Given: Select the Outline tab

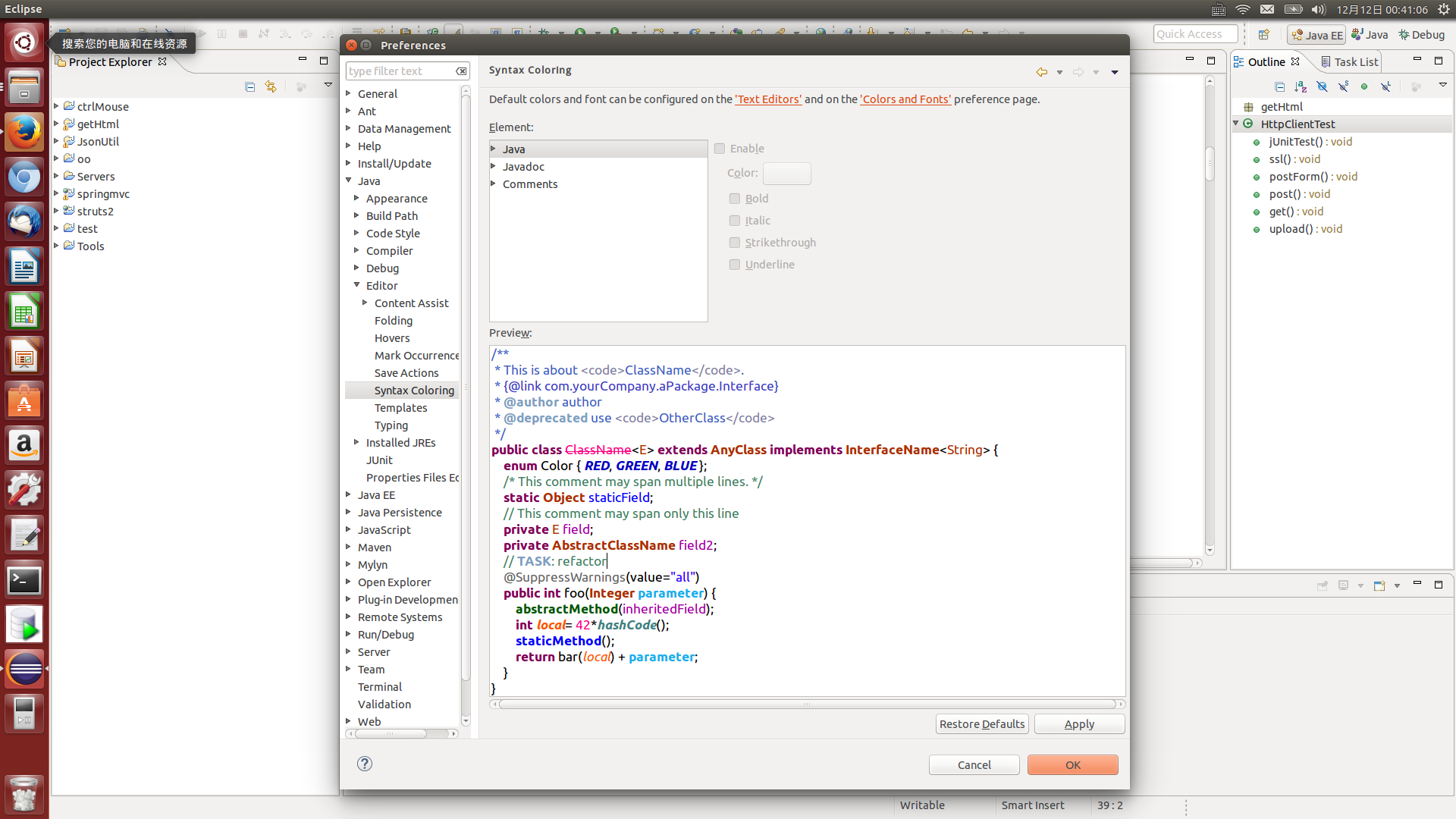Looking at the screenshot, I should tap(1266, 62).
